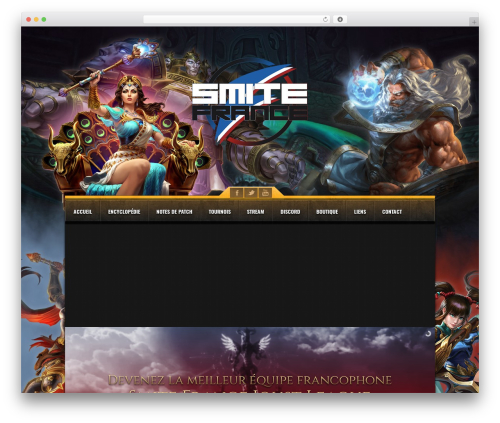Click the slider banner headline text
The height and width of the screenshot is (423, 500).
(250, 381)
